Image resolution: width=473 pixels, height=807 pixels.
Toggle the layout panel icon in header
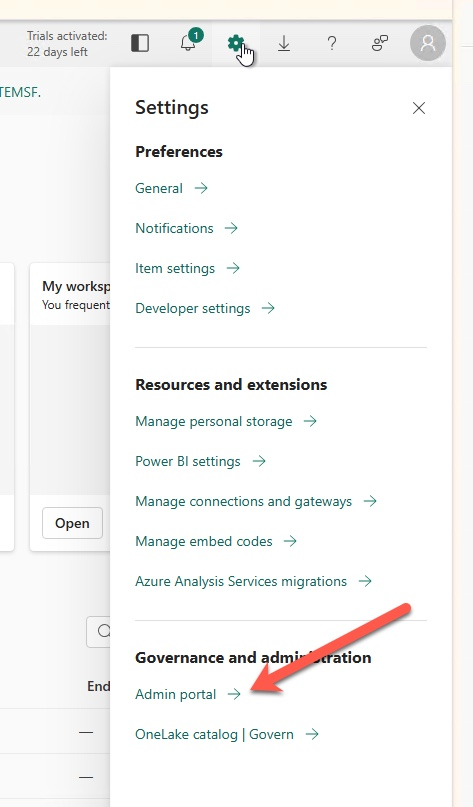pos(140,44)
